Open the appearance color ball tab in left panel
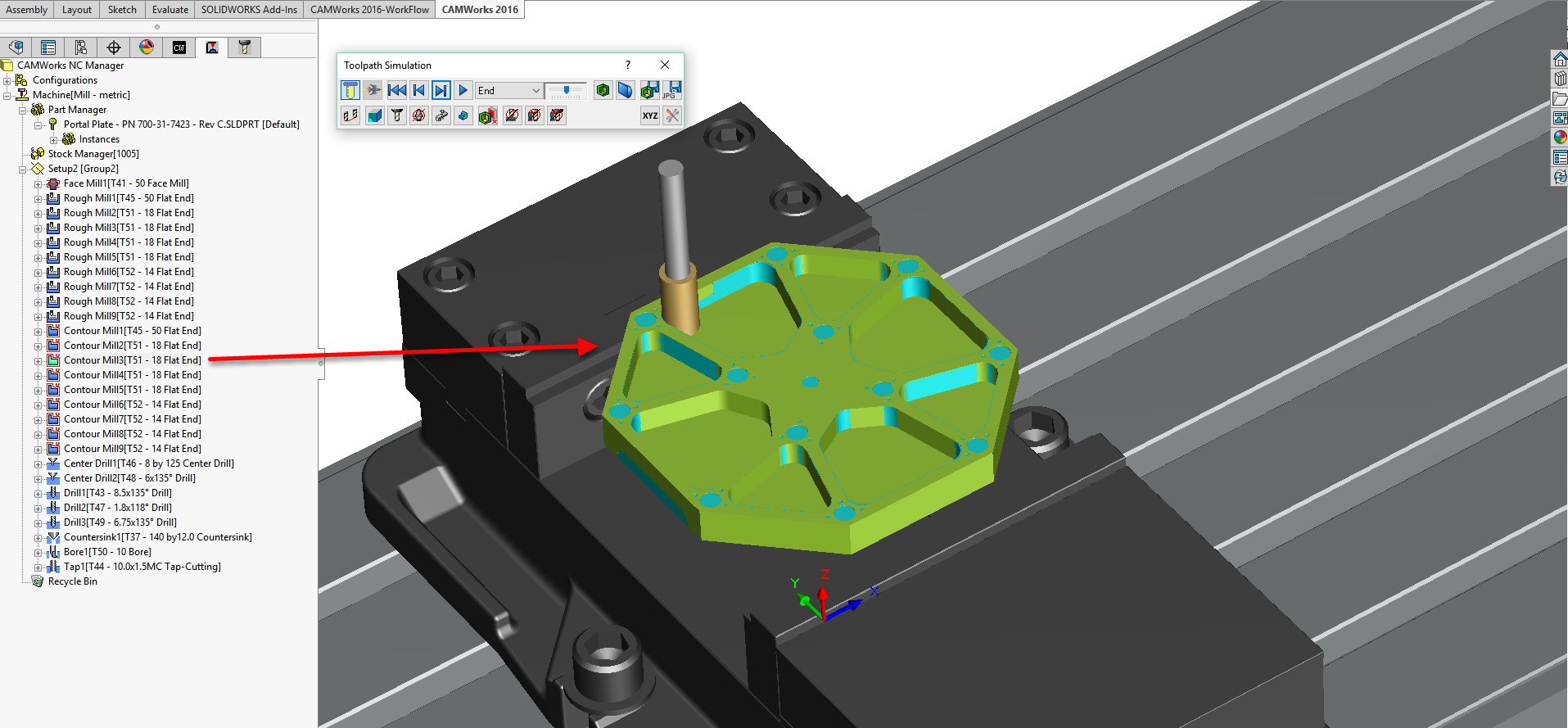This screenshot has height=728, width=1568. click(147, 47)
